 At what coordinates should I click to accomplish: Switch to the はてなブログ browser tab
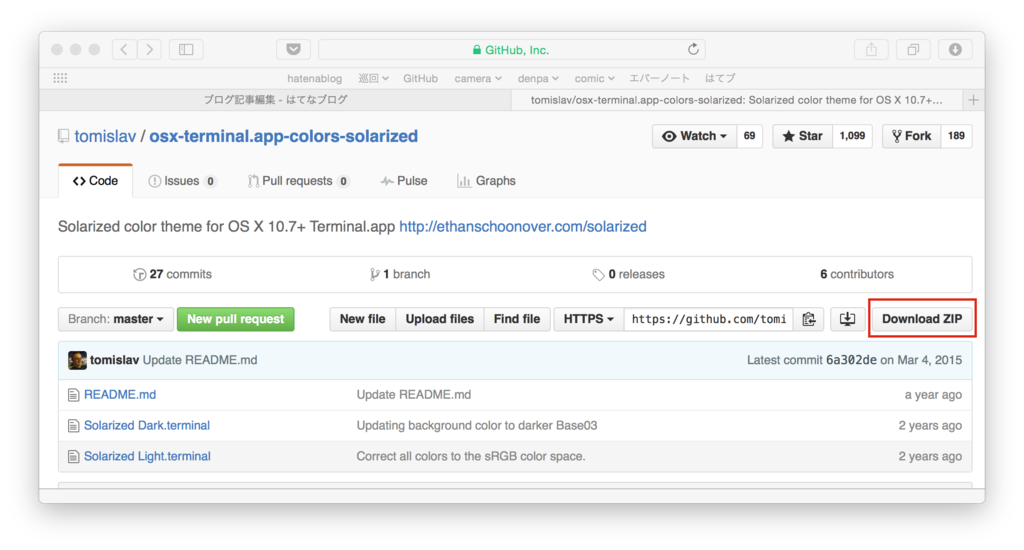[275, 100]
